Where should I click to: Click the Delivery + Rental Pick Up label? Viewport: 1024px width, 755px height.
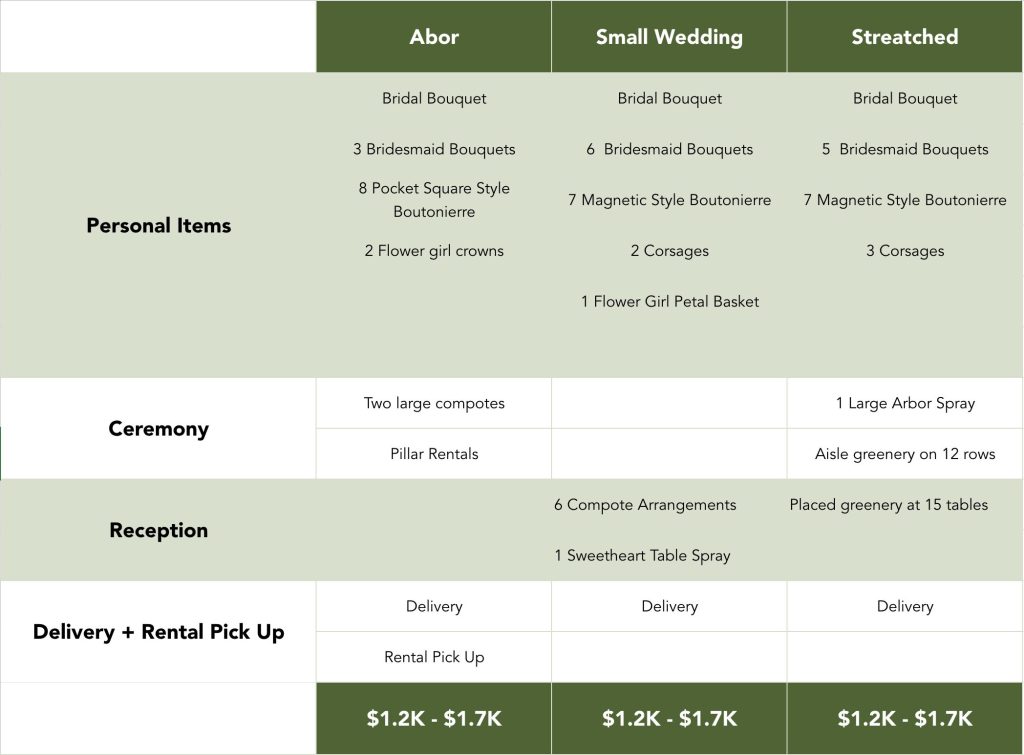click(158, 632)
